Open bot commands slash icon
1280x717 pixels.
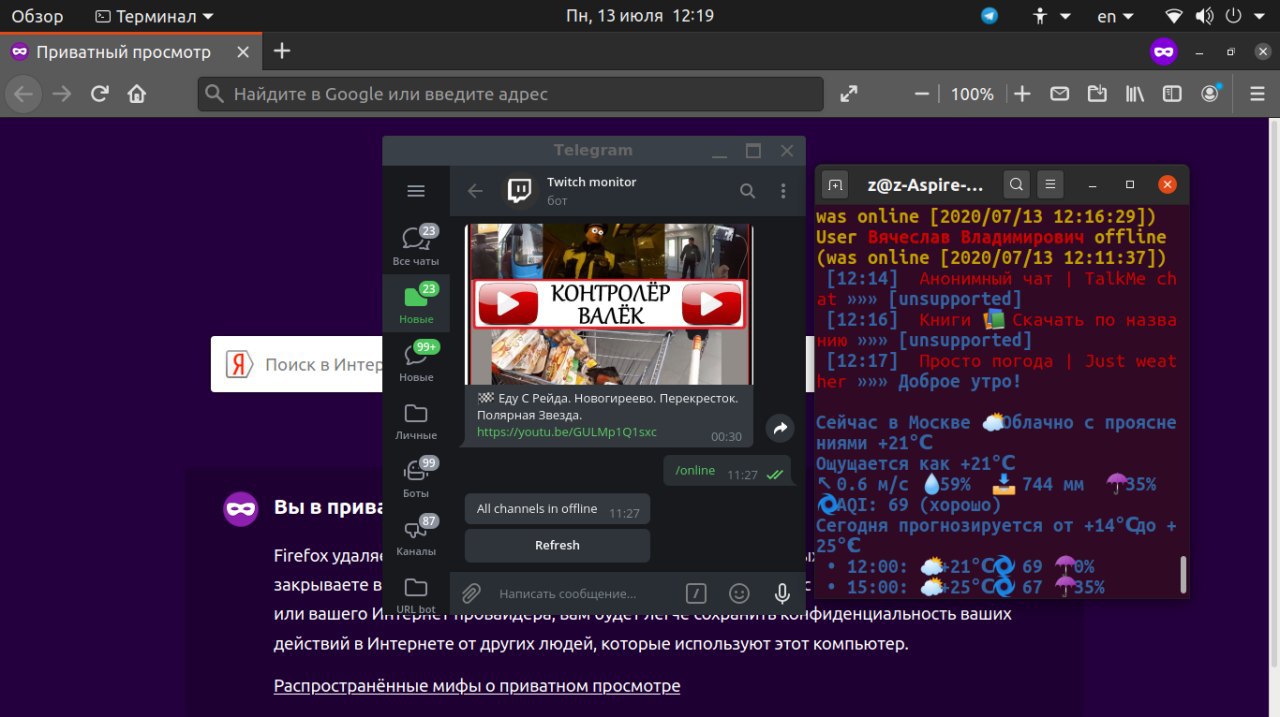[696, 593]
